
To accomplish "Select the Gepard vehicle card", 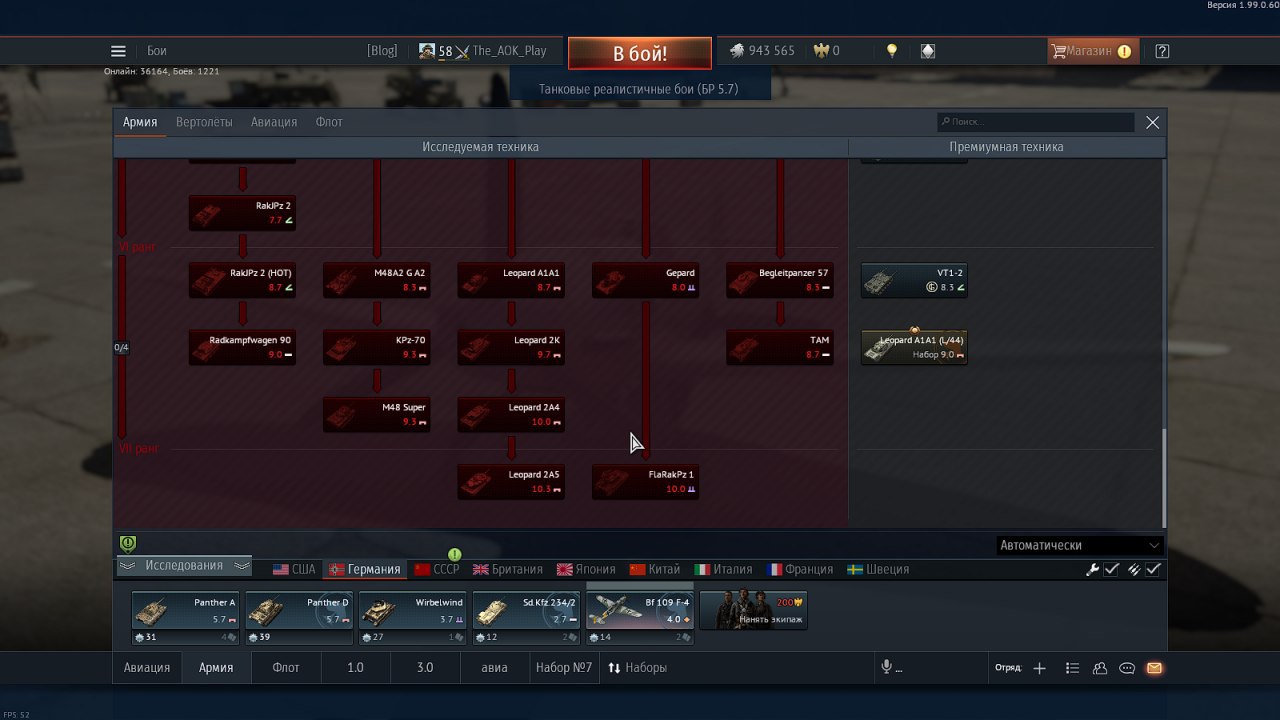I will click(x=645, y=280).
